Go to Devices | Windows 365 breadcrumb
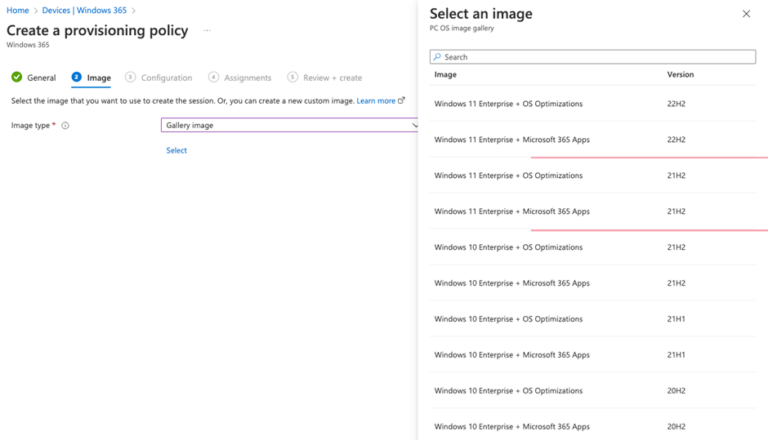This screenshot has height=440, width=768. (85, 11)
